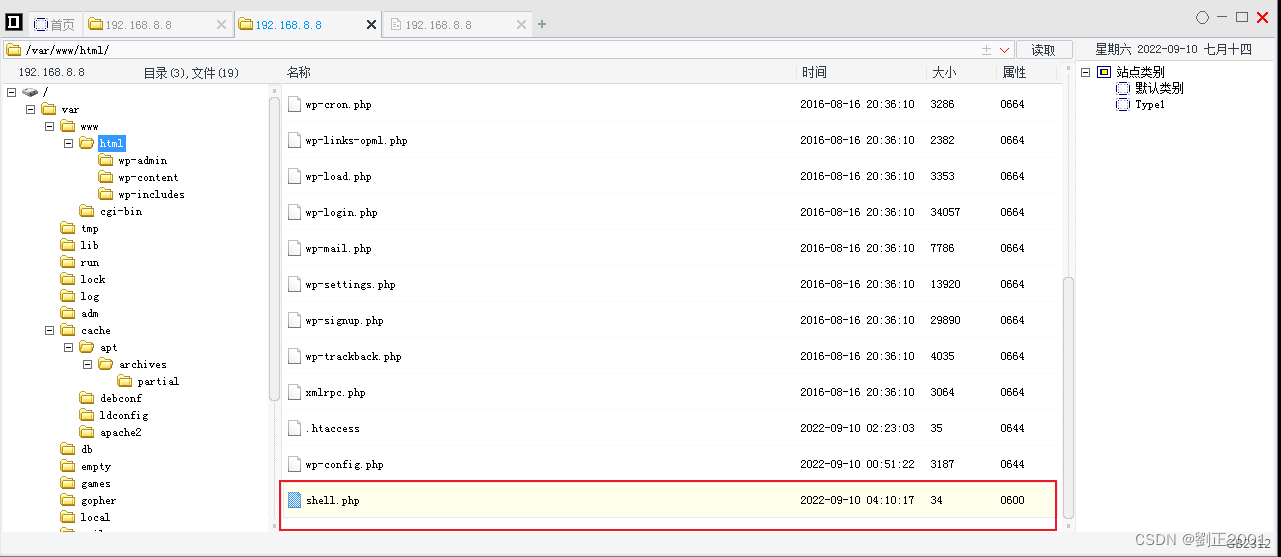The height and width of the screenshot is (557, 1281).
Task: Click the file icon of .htaccess
Action: pyautogui.click(x=294, y=428)
